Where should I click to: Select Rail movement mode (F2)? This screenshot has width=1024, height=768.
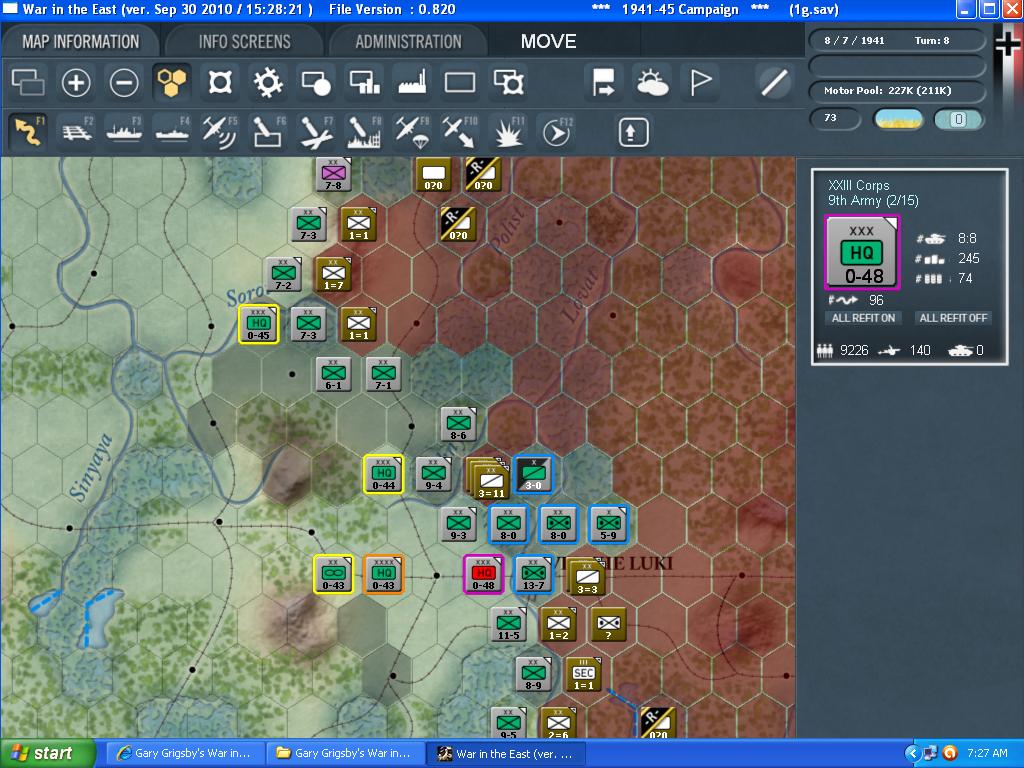click(76, 131)
